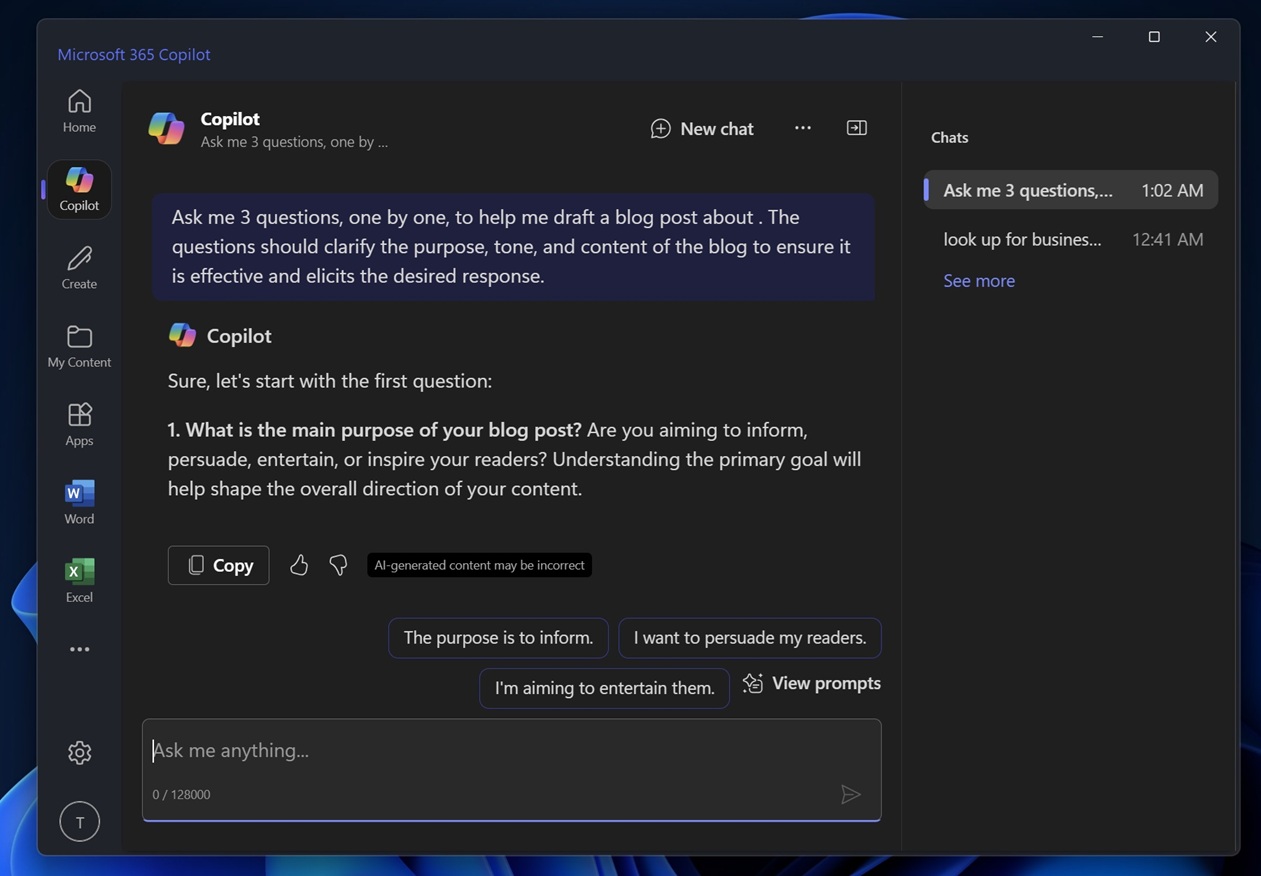Open the Create section

(79, 266)
